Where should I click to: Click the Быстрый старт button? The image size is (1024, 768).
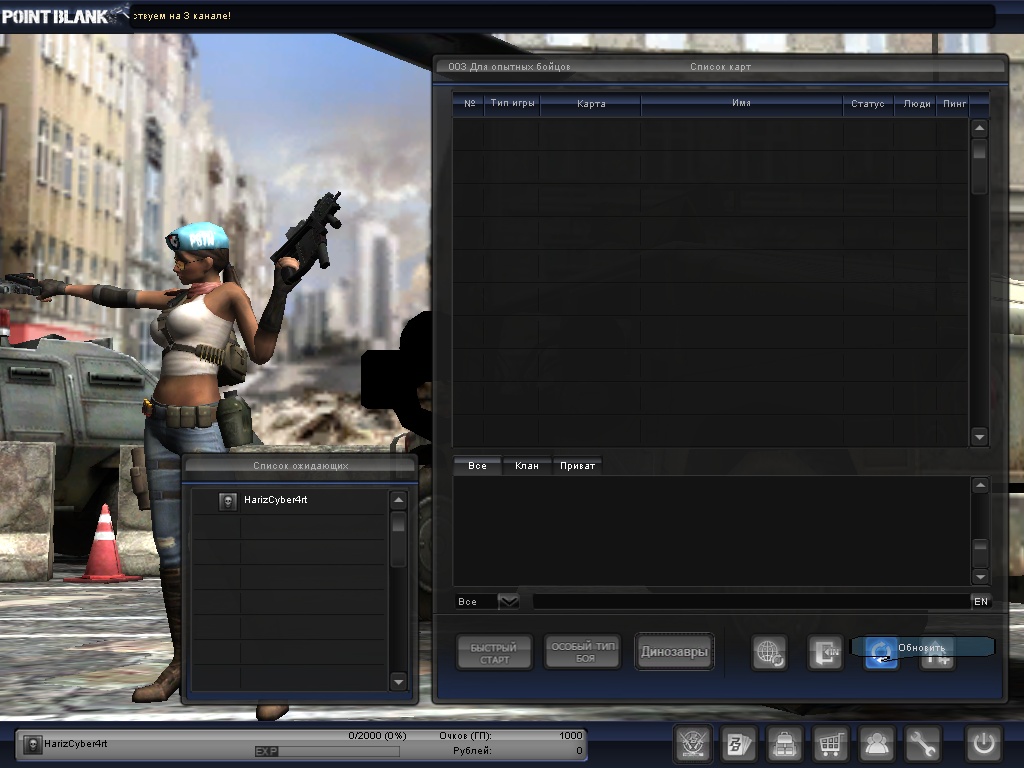tap(494, 652)
